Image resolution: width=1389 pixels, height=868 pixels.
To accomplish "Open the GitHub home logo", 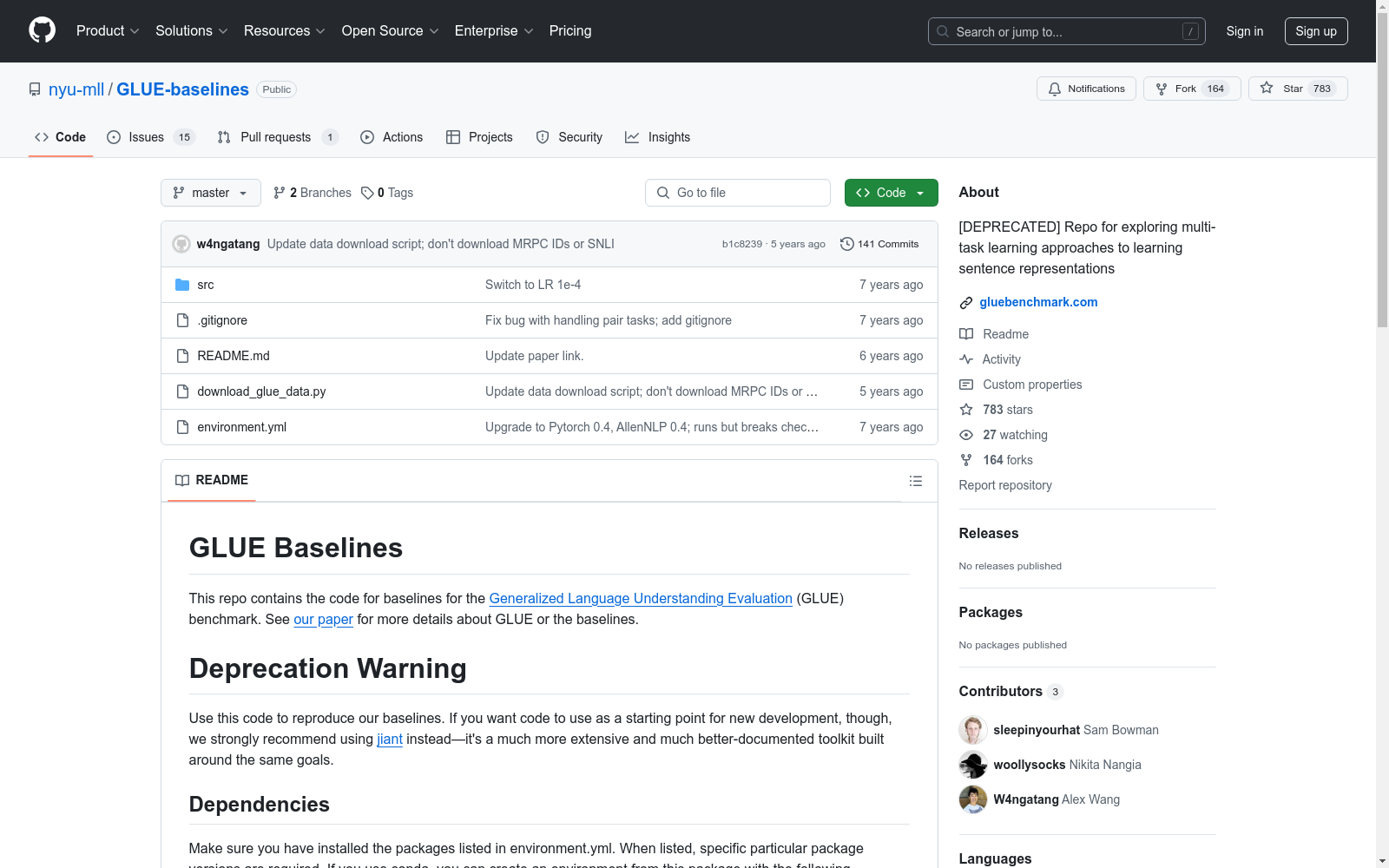I will point(42,30).
